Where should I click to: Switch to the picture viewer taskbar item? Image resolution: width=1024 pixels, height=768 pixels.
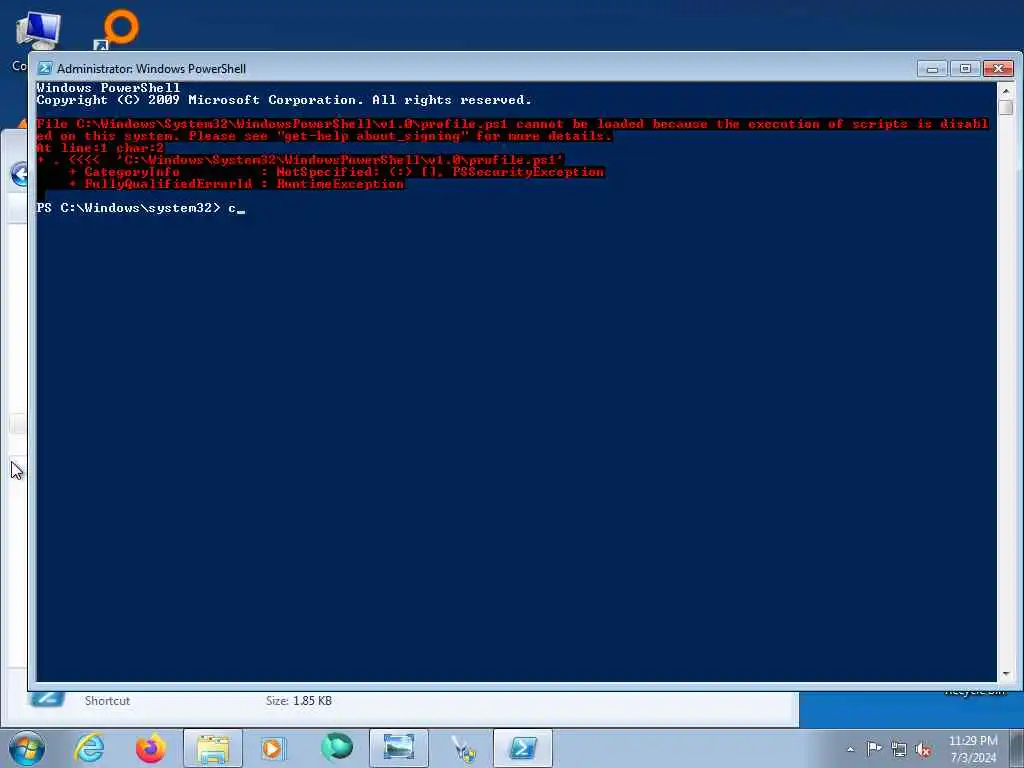[x=398, y=748]
